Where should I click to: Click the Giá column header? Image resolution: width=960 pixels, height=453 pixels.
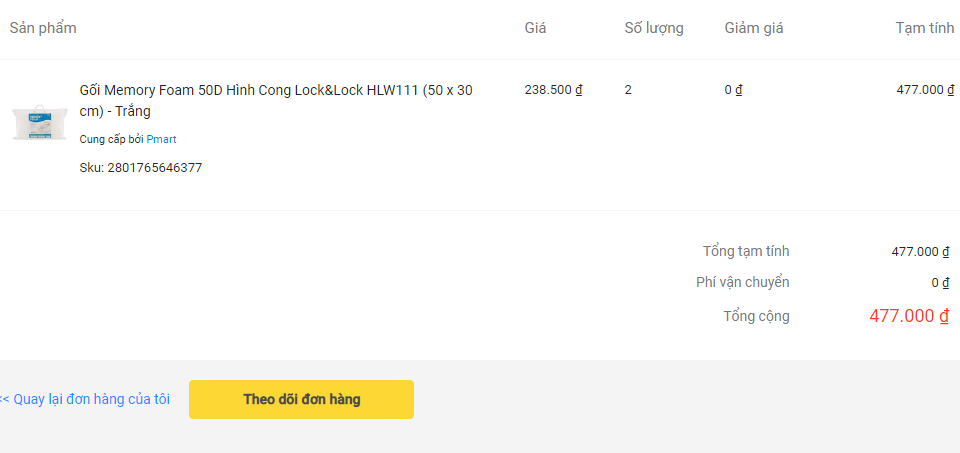[x=535, y=28]
